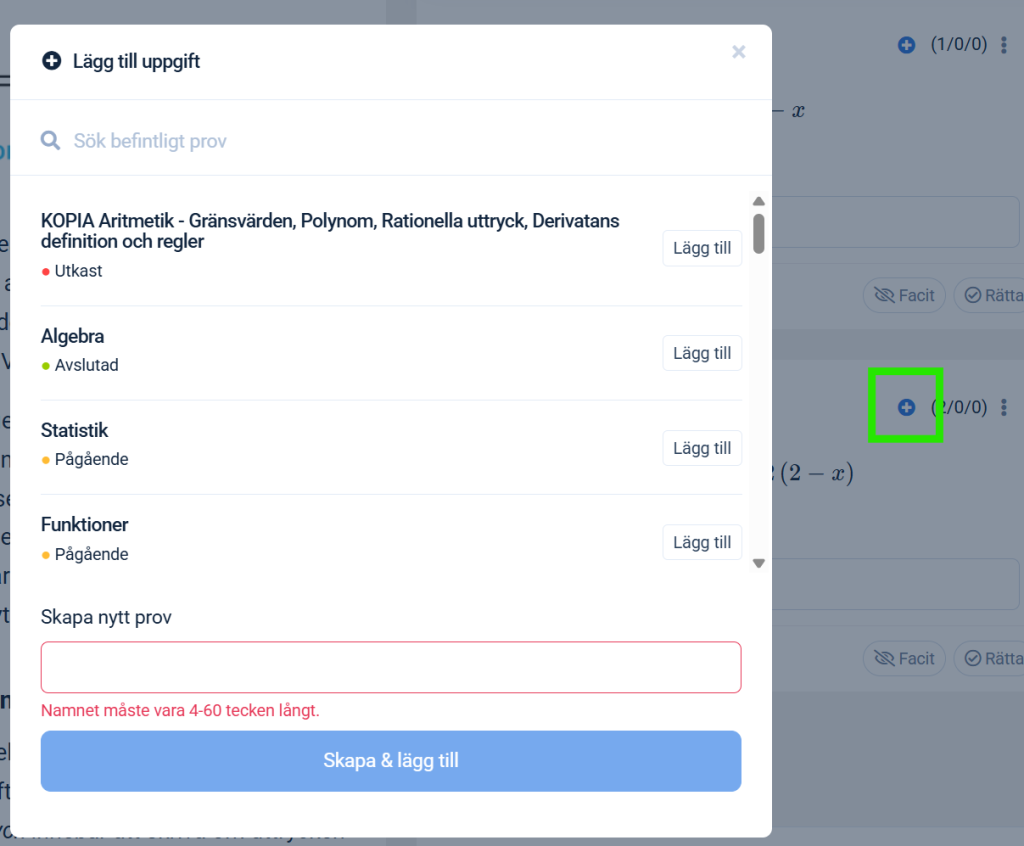The height and width of the screenshot is (846, 1024).
Task: Click the magnifier search icon
Action: (50, 141)
